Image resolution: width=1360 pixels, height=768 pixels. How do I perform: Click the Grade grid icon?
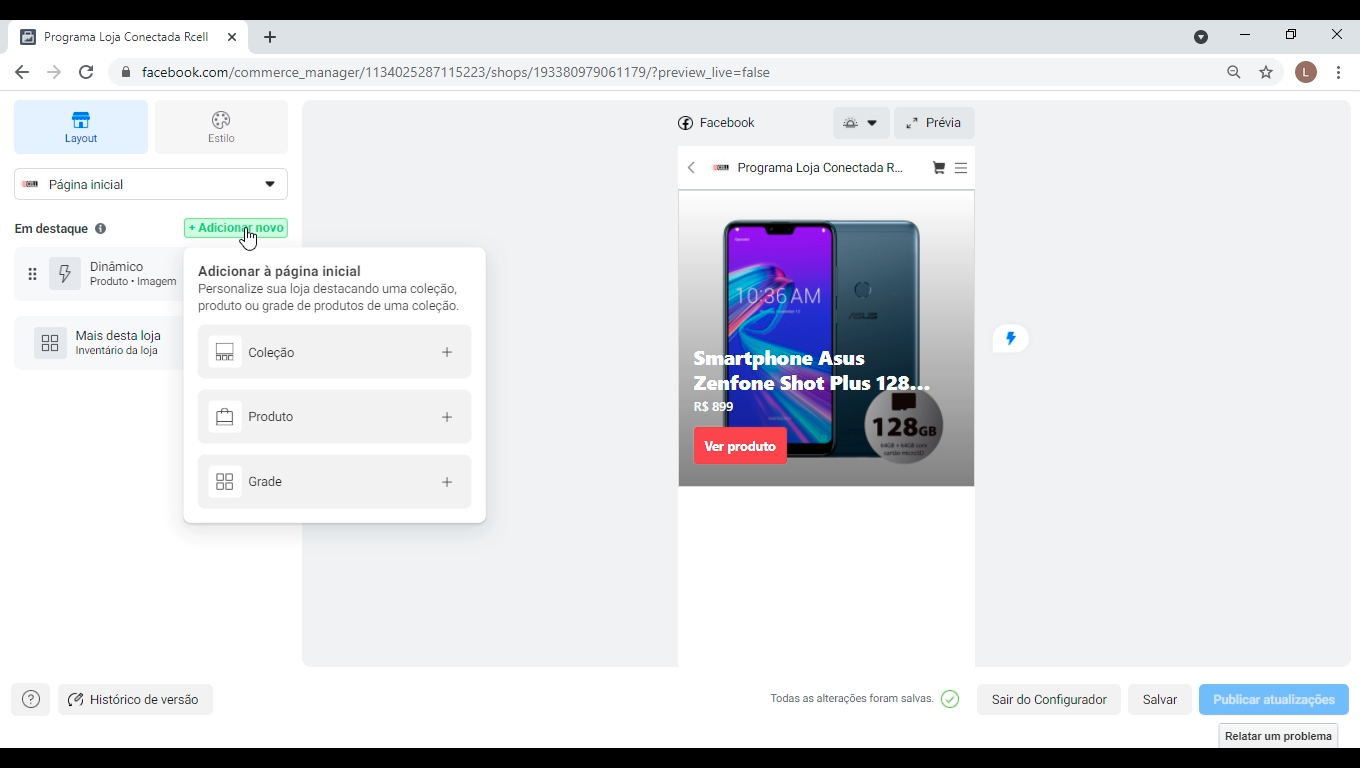click(x=225, y=482)
